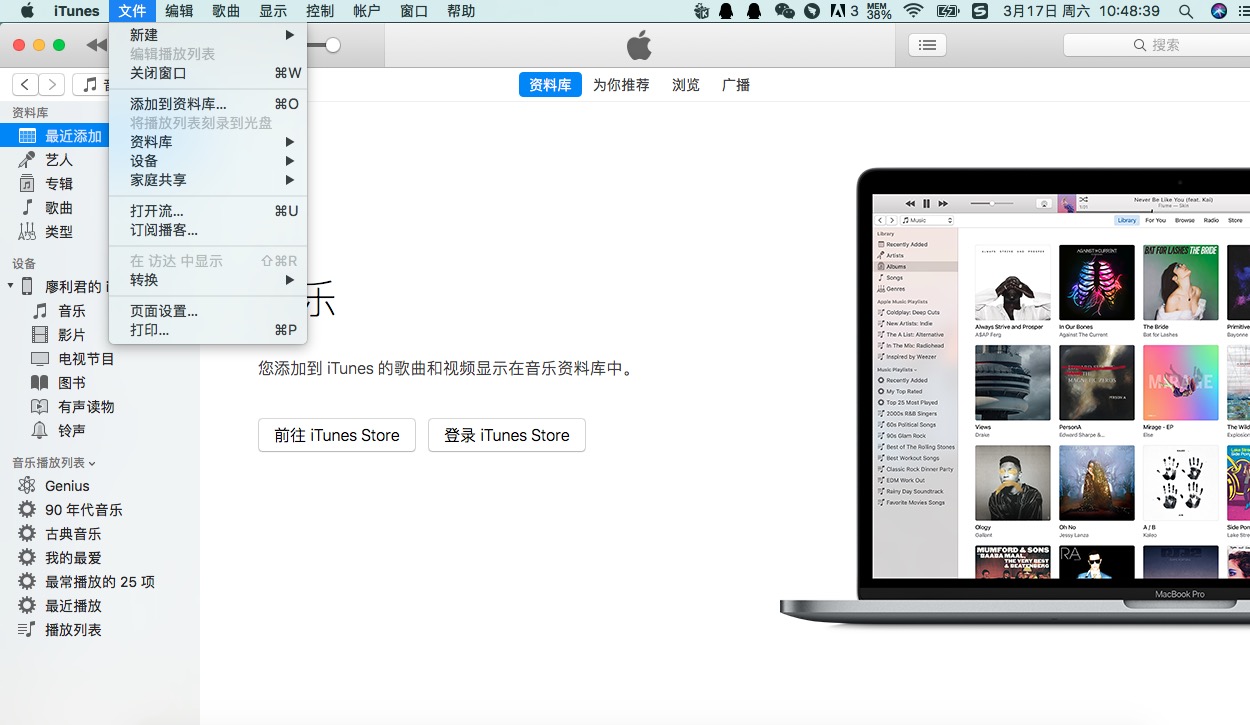Open the Wi-Fi status menu
Viewport: 1250px width, 725px height.
[x=912, y=11]
